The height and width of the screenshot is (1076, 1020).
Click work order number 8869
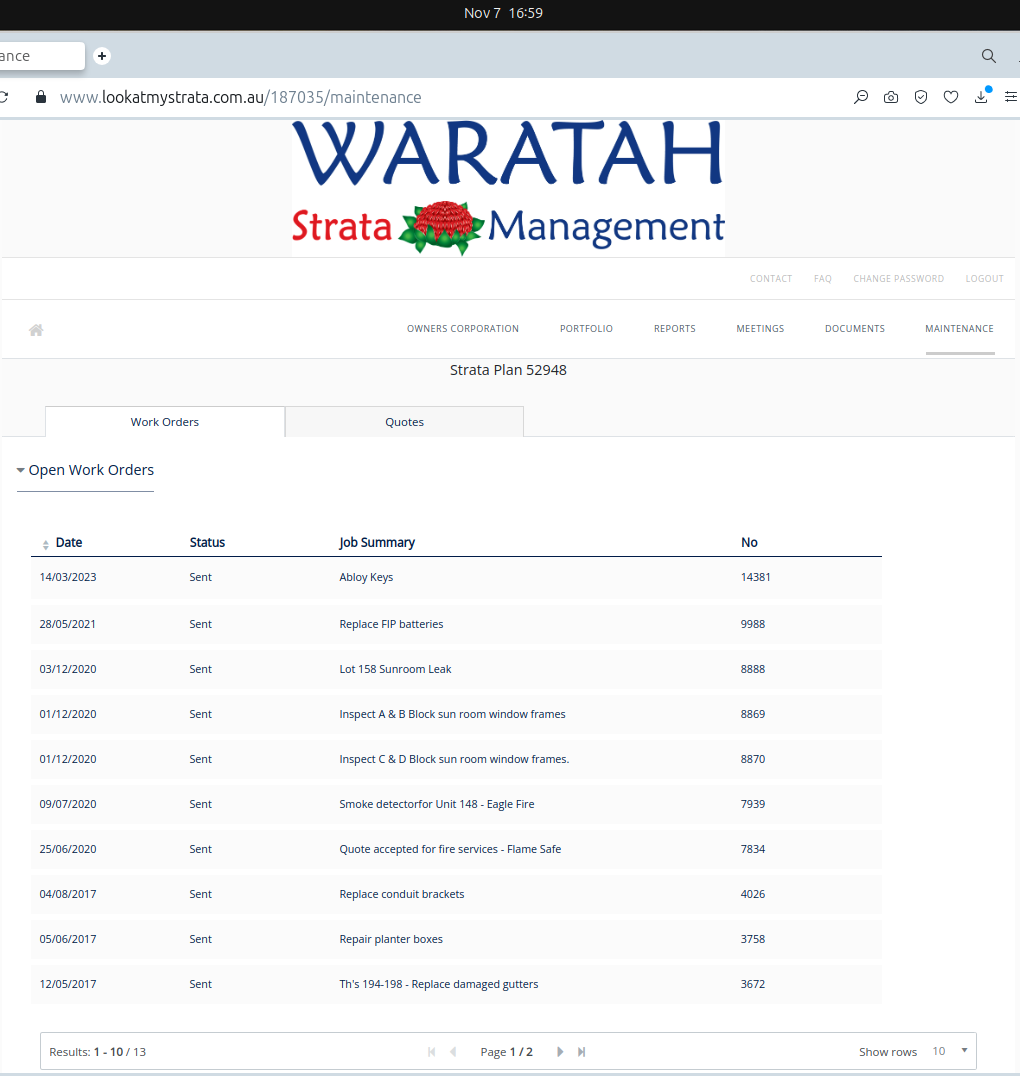(x=753, y=714)
